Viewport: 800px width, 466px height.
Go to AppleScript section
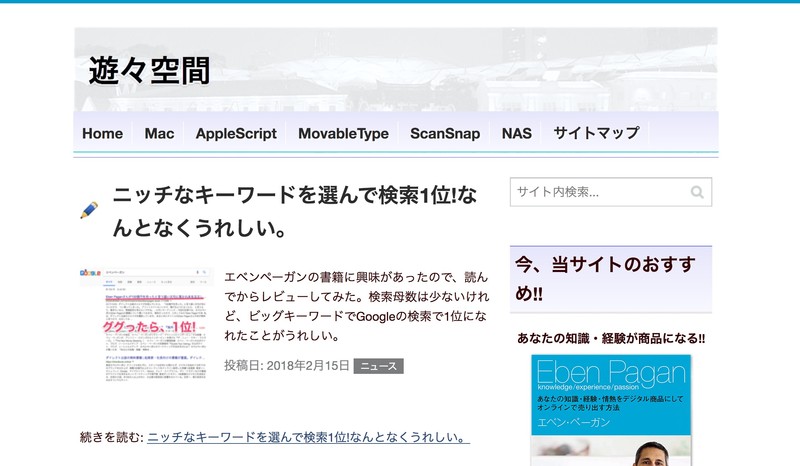(x=236, y=133)
